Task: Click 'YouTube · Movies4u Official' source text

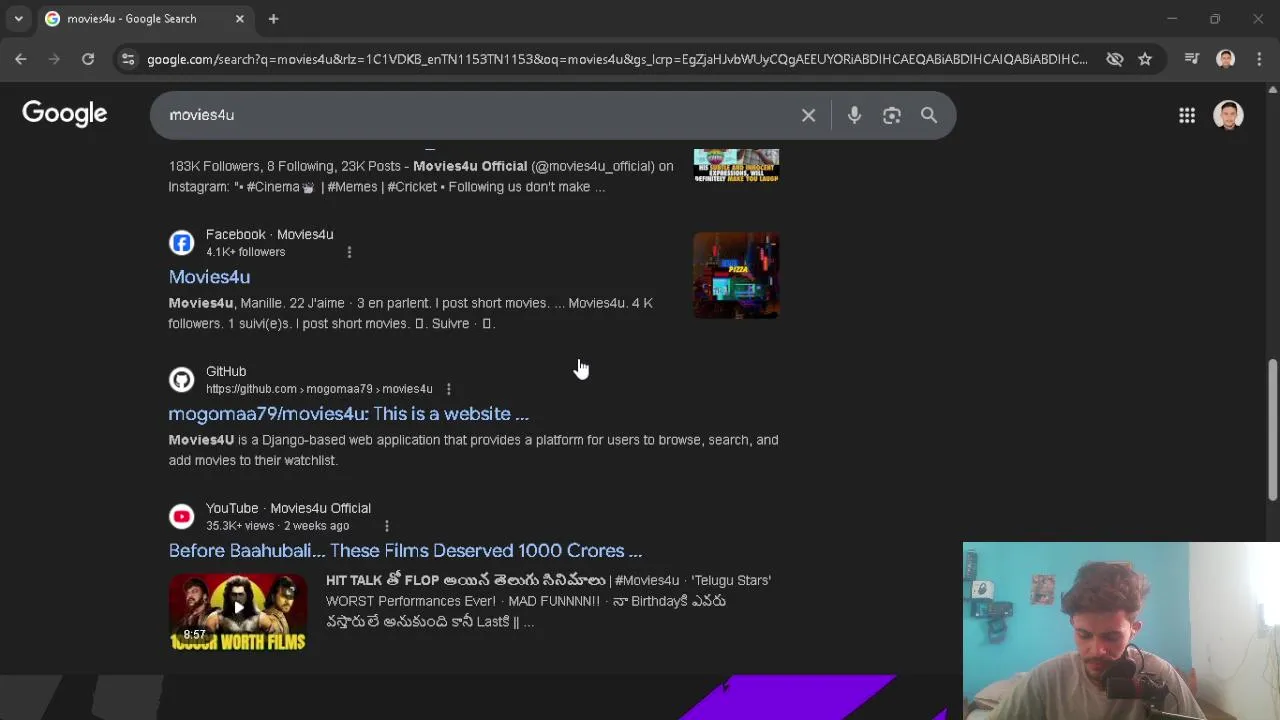Action: 288,508
